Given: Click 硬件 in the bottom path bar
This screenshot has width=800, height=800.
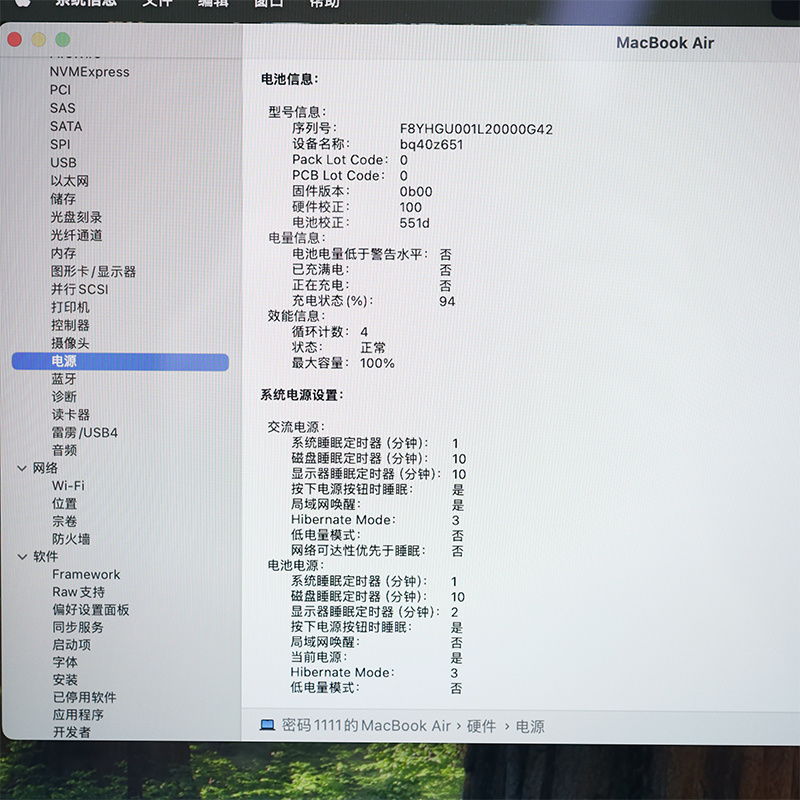Looking at the screenshot, I should (481, 726).
